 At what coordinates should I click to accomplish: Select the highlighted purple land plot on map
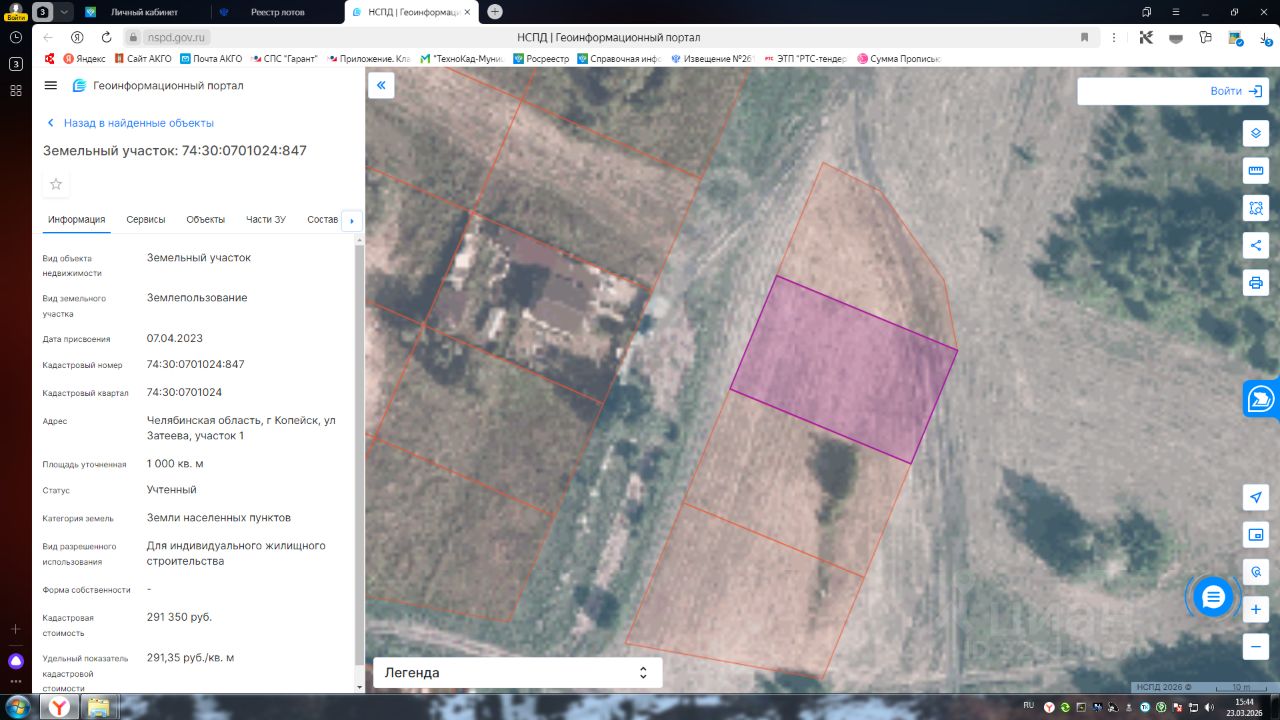pos(843,369)
